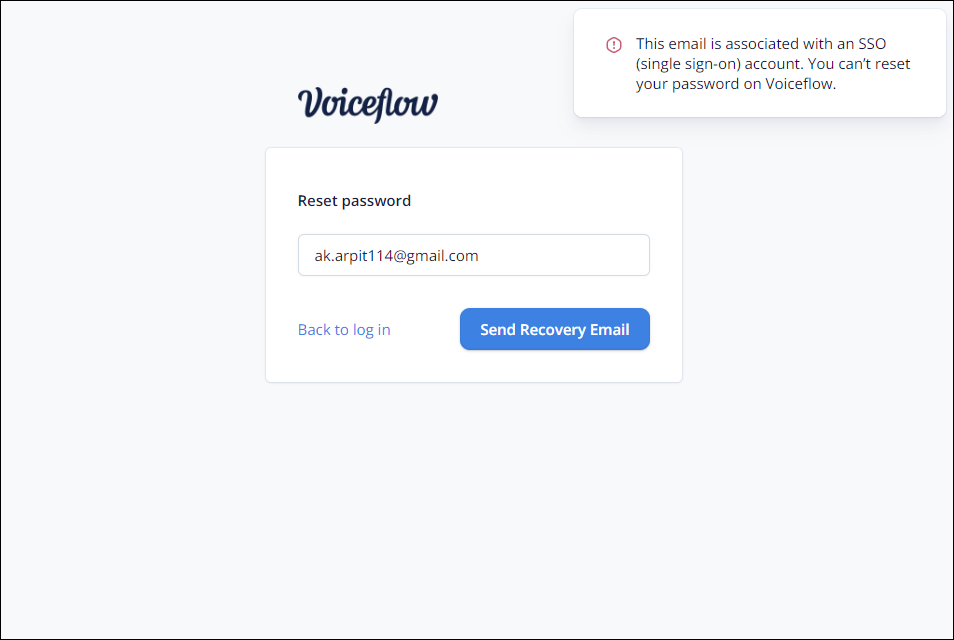The height and width of the screenshot is (640, 954).
Task: Click the toast text "your password on Voiceflow"
Action: (734, 84)
